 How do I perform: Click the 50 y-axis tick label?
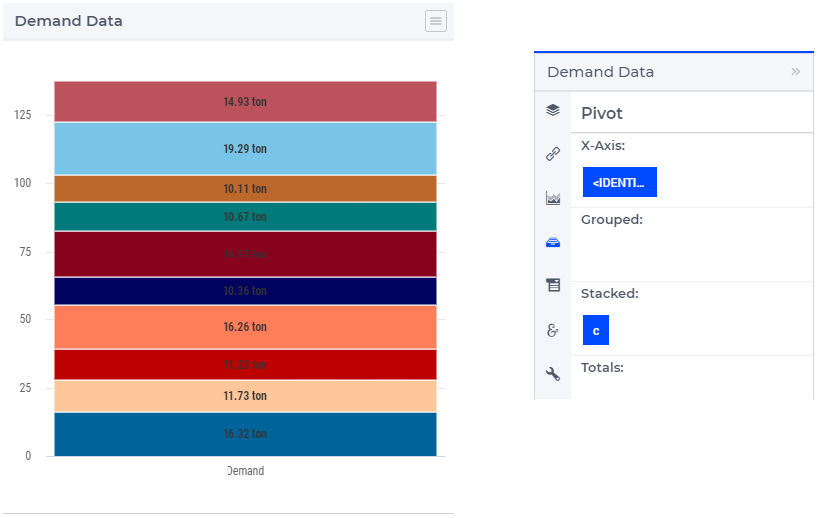pyautogui.click(x=25, y=319)
